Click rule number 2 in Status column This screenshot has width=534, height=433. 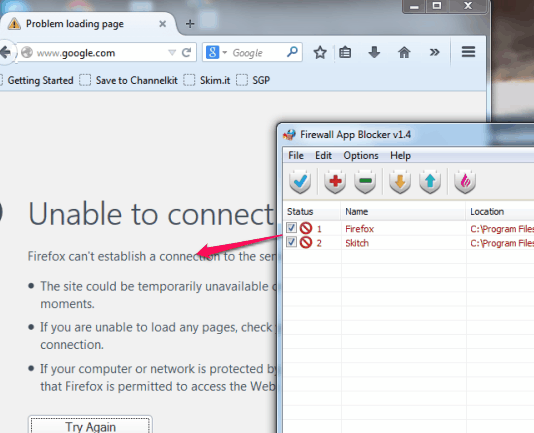(319, 243)
